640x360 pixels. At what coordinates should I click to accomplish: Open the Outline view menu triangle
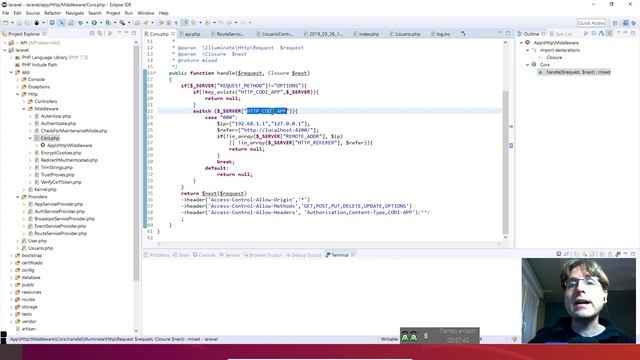618,33
